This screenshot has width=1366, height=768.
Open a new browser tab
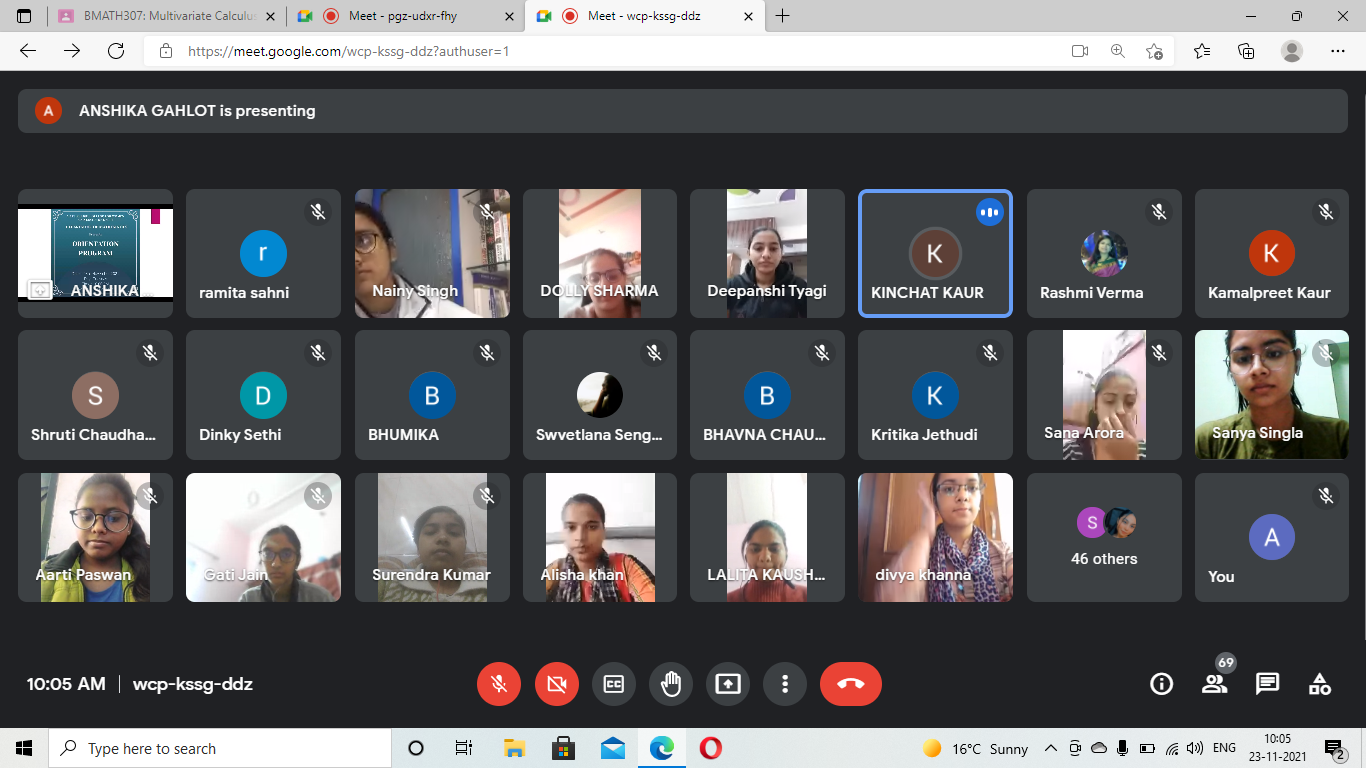coord(782,16)
